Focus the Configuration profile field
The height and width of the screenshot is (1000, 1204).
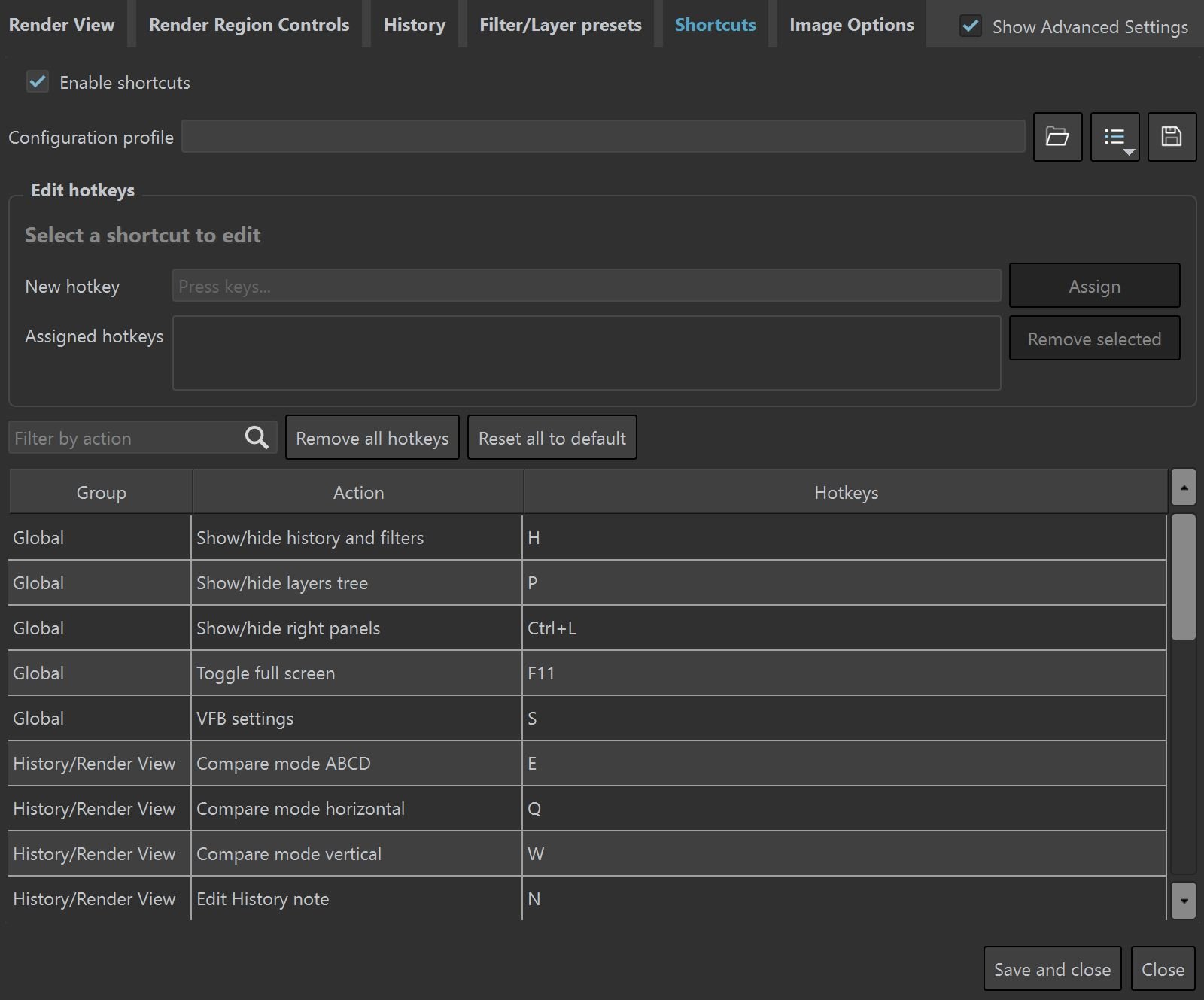[604, 136]
